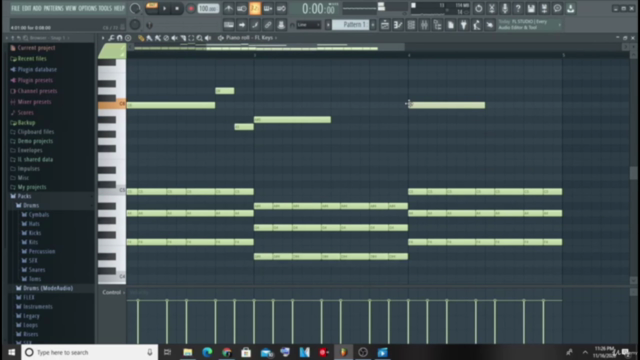Open the Line snap dropdown
640x360 pixels.
pos(308,25)
